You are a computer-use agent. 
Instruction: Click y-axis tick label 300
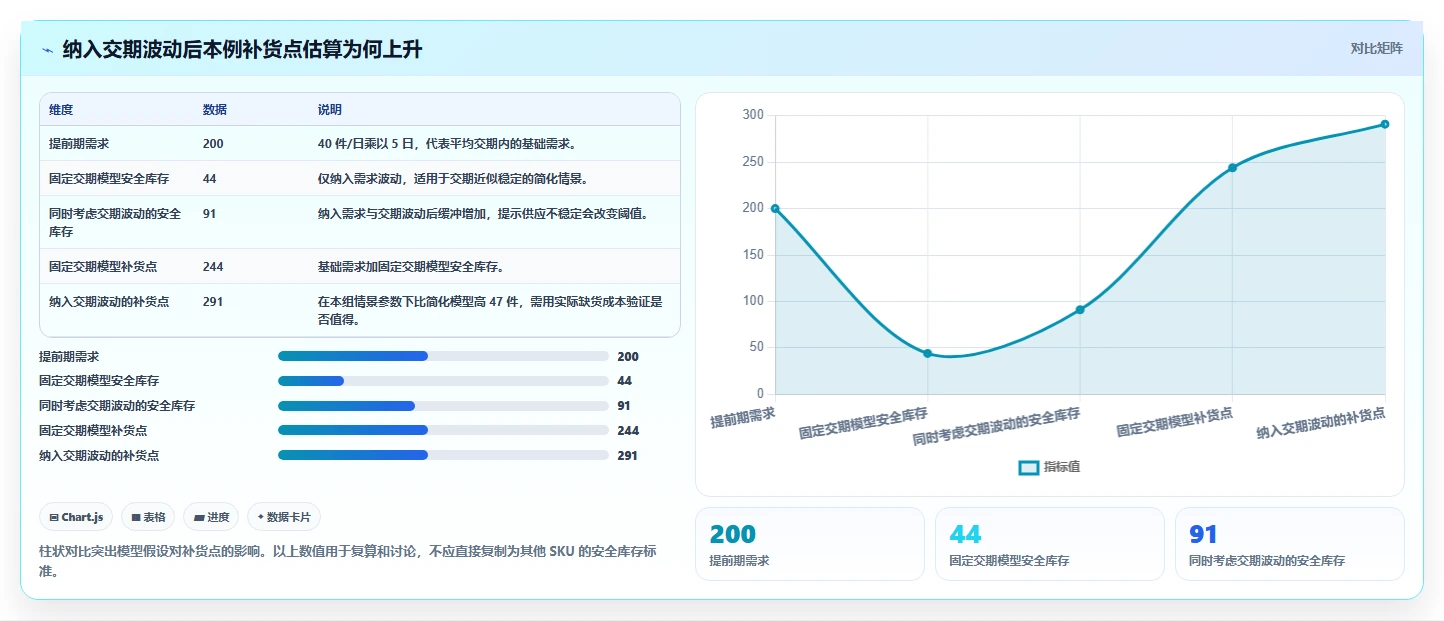[753, 116]
